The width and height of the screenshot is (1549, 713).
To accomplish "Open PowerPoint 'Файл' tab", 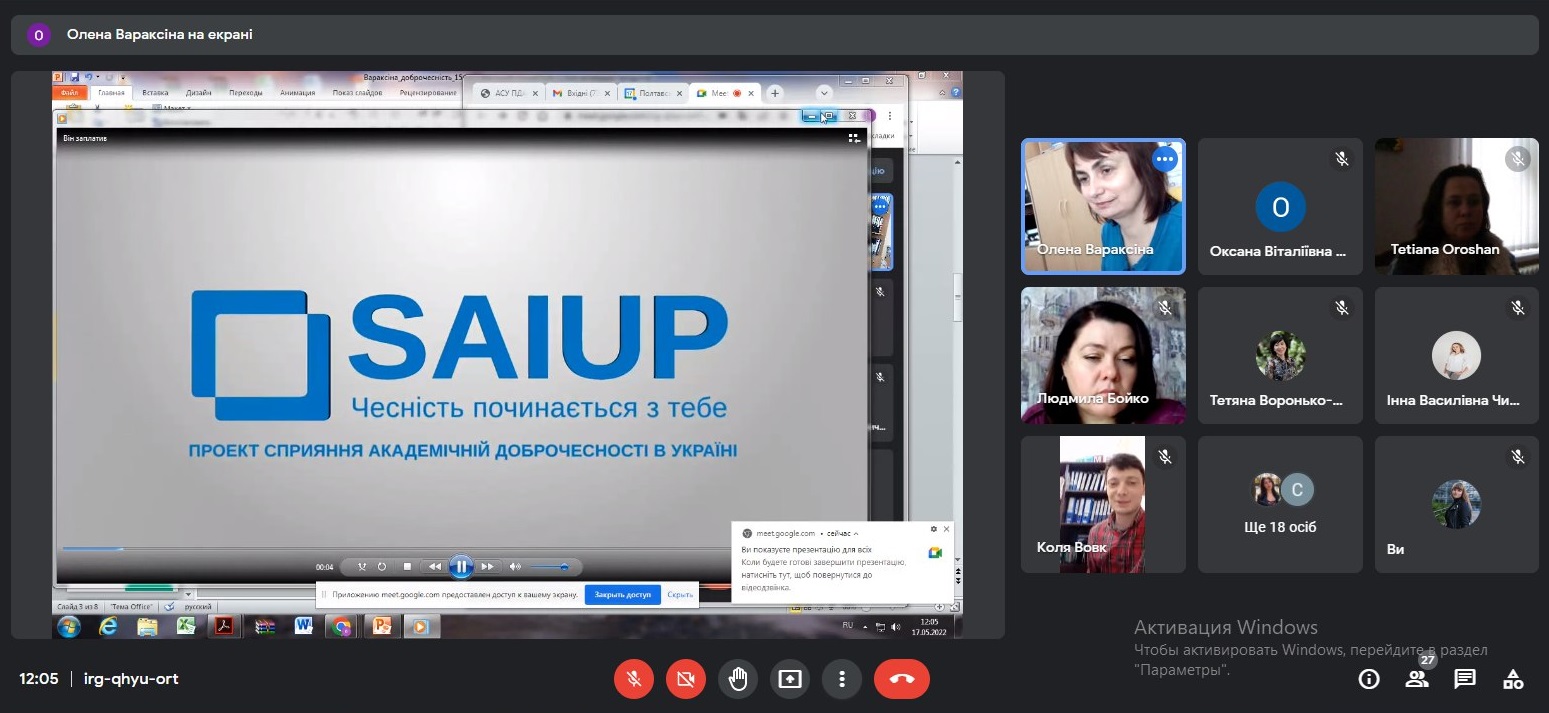I will click(x=70, y=93).
